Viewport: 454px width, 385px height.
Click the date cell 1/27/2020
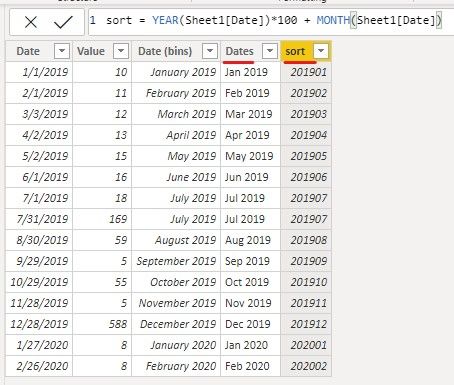click(x=39, y=345)
